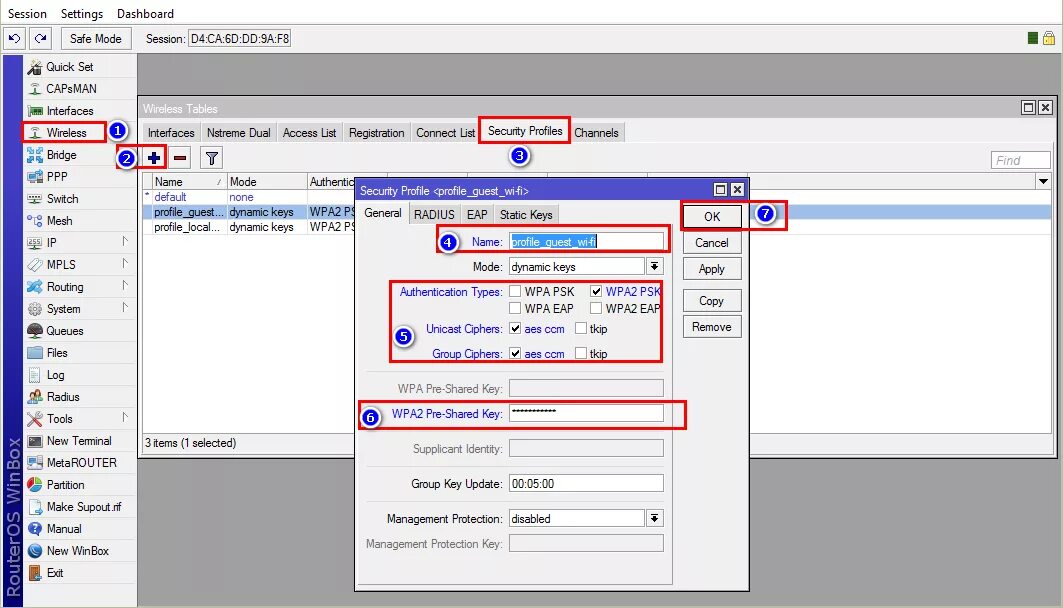
Task: Open Mesh in the sidebar
Action: [59, 220]
